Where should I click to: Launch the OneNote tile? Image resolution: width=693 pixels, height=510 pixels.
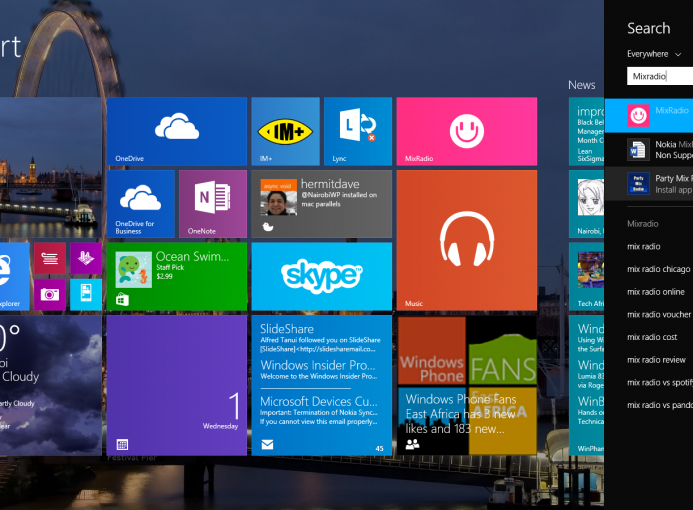[213, 204]
